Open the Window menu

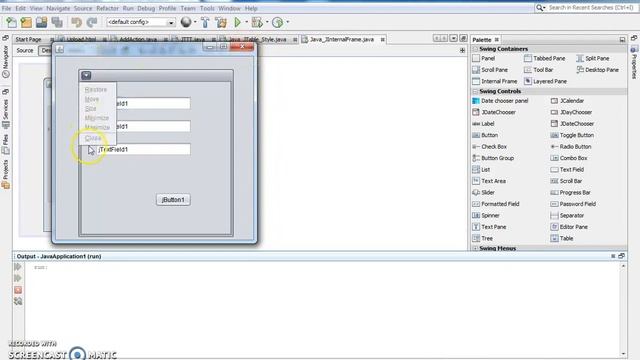click(x=229, y=8)
